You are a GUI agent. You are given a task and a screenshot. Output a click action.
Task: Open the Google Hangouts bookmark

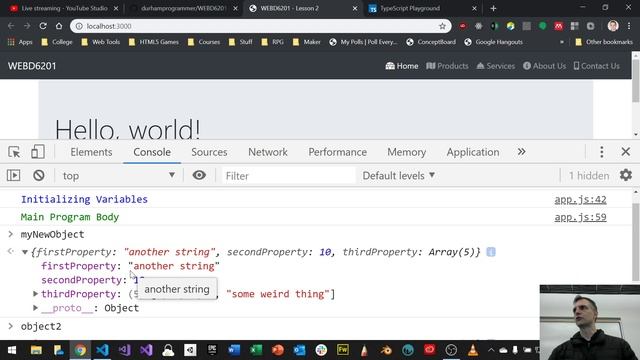(493, 42)
